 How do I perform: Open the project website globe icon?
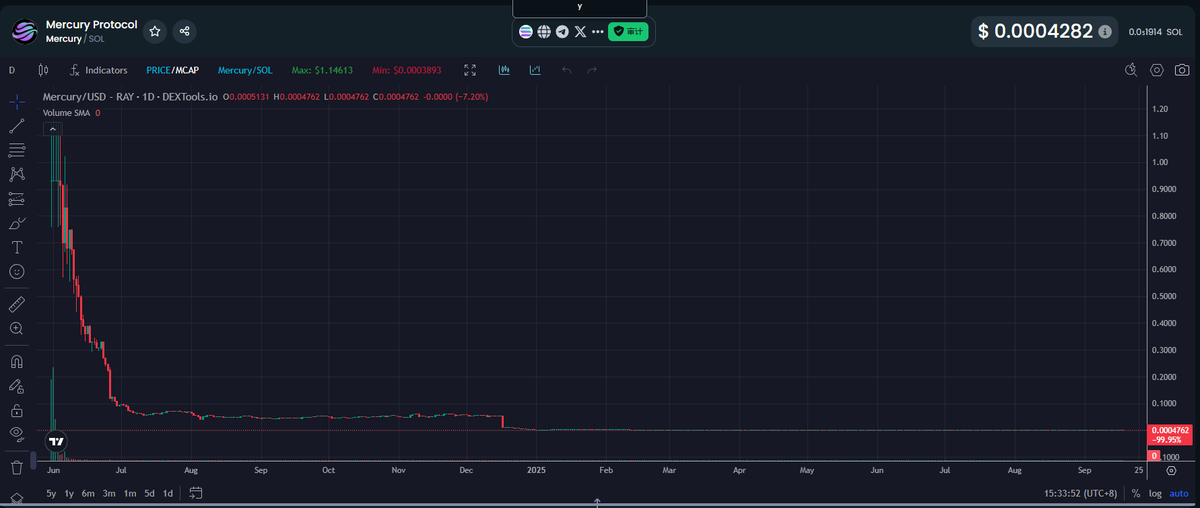(x=544, y=32)
